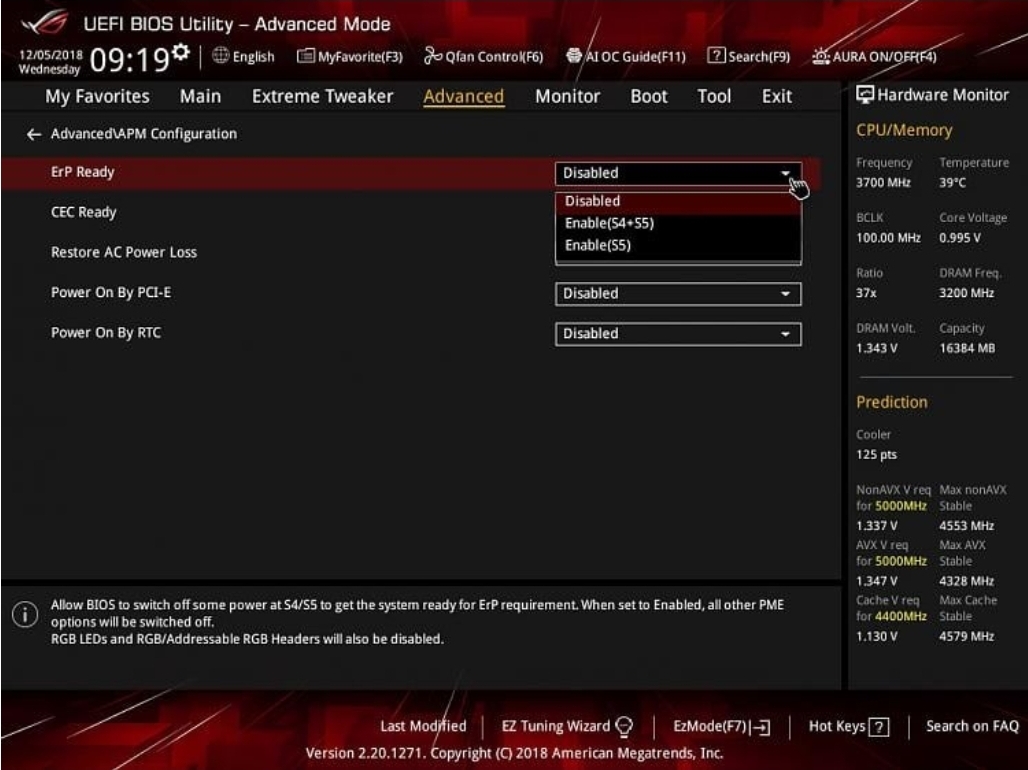
Task: Select ErP Ready setting row
Action: [x=410, y=173]
